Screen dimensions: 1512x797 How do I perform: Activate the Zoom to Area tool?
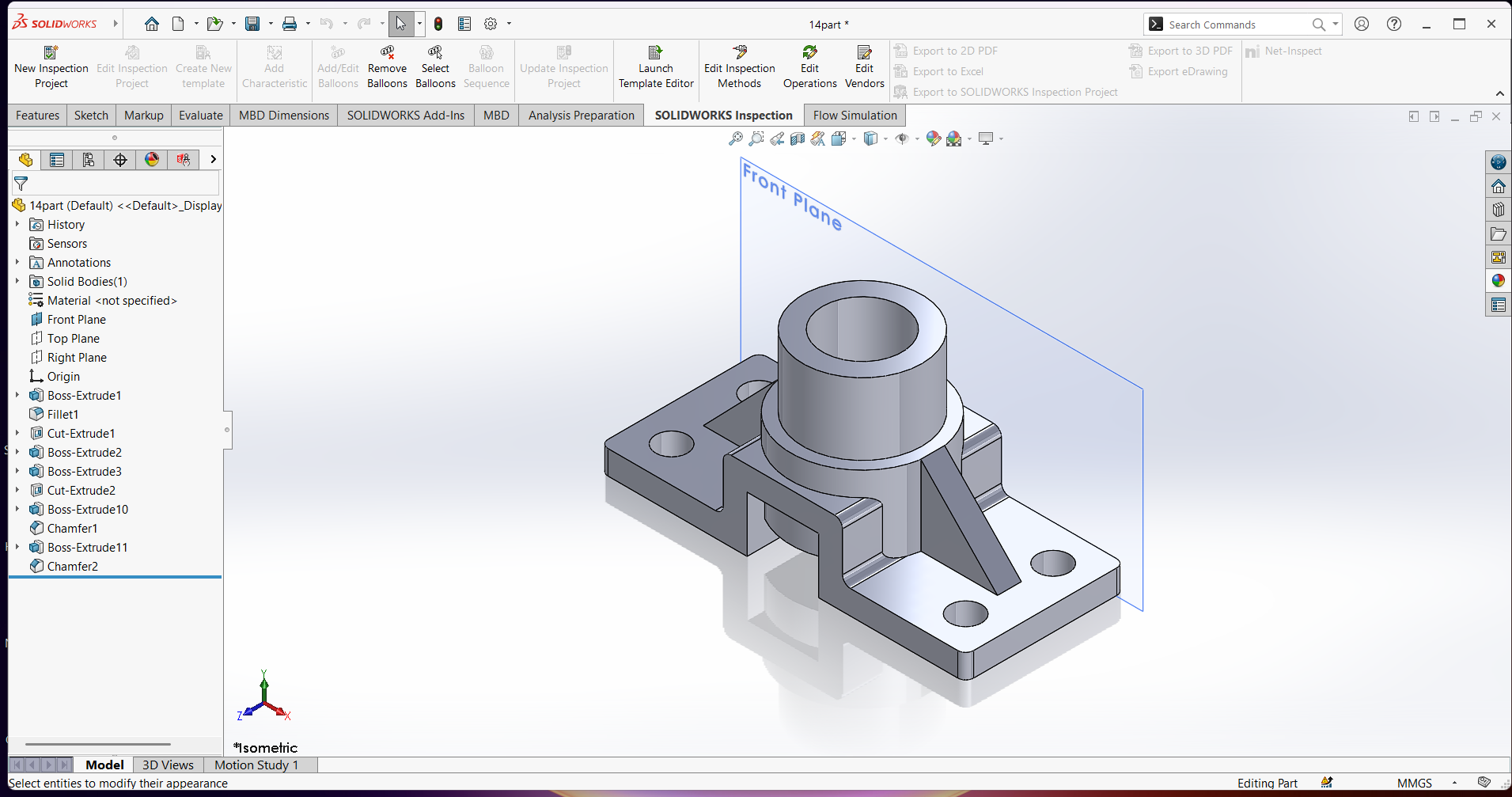(x=756, y=139)
